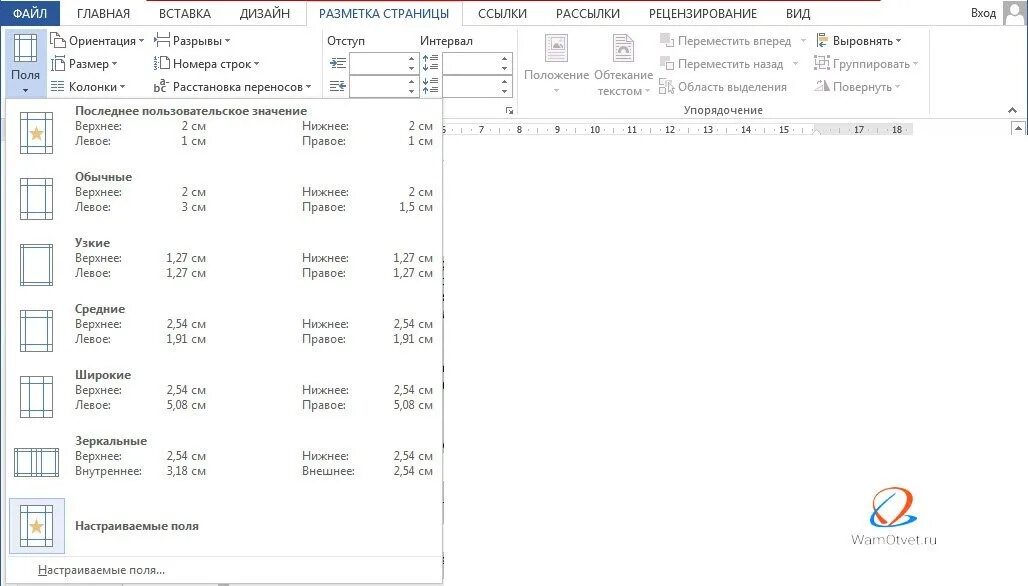Click the user account avatar icon
Screen dimensions: 1028x586
point(1015,13)
